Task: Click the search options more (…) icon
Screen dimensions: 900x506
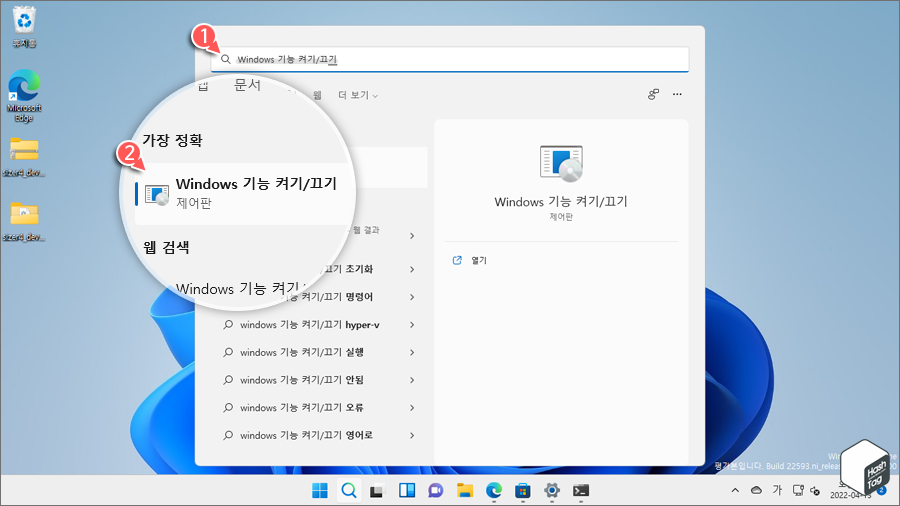Action: pyautogui.click(x=677, y=94)
